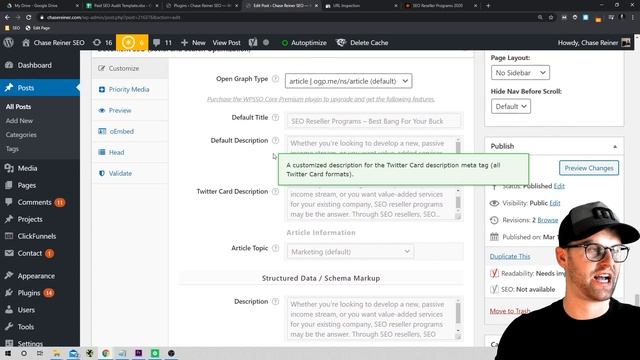Open the Article Topic dropdown
The height and width of the screenshot is (360, 640).
350,252
